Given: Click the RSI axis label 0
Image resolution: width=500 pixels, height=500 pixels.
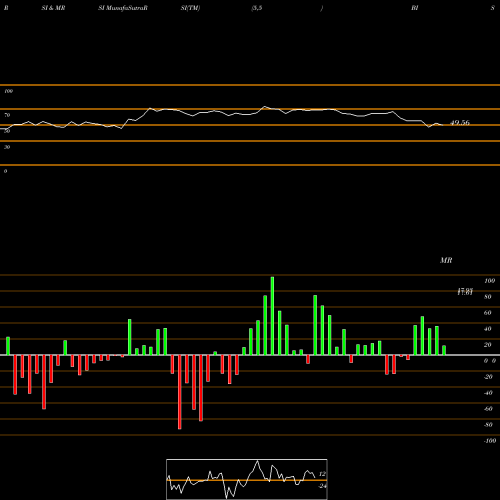Looking at the screenshot, I should click(x=5, y=171).
